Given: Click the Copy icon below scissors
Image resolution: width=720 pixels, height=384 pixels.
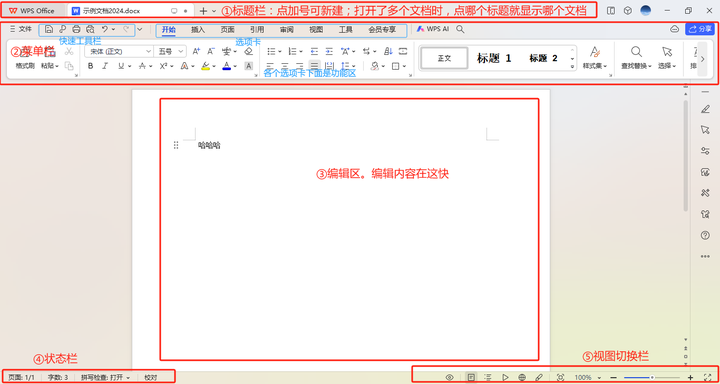Looking at the screenshot, I should [69, 66].
